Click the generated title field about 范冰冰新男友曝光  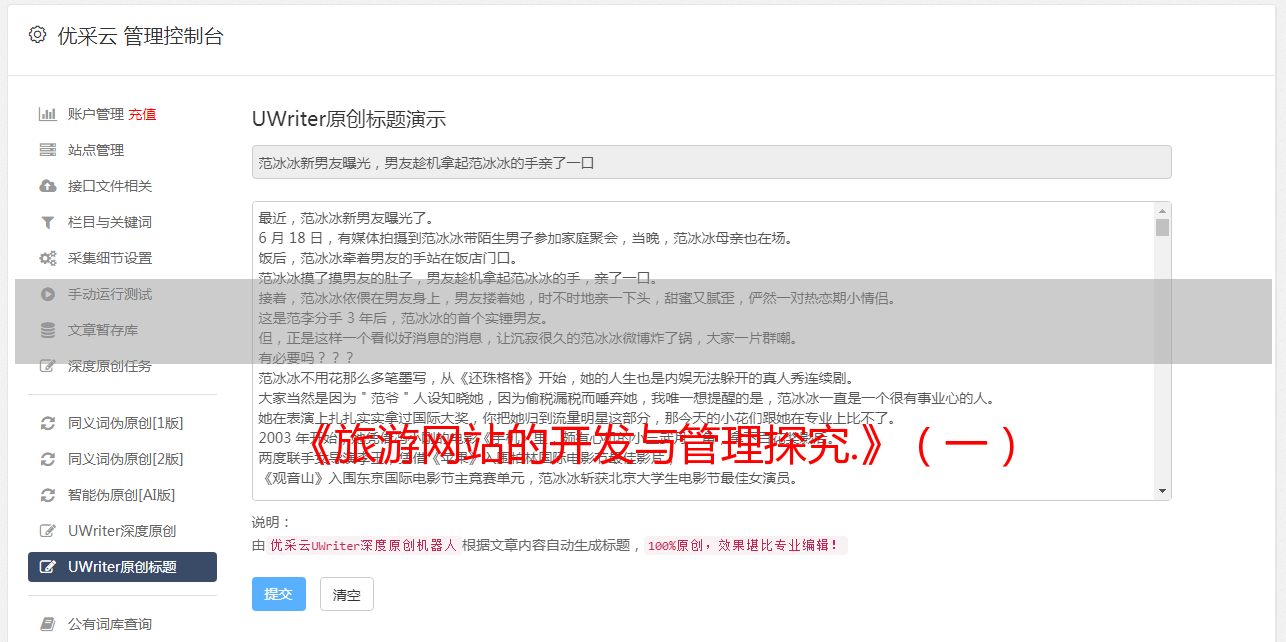[711, 162]
